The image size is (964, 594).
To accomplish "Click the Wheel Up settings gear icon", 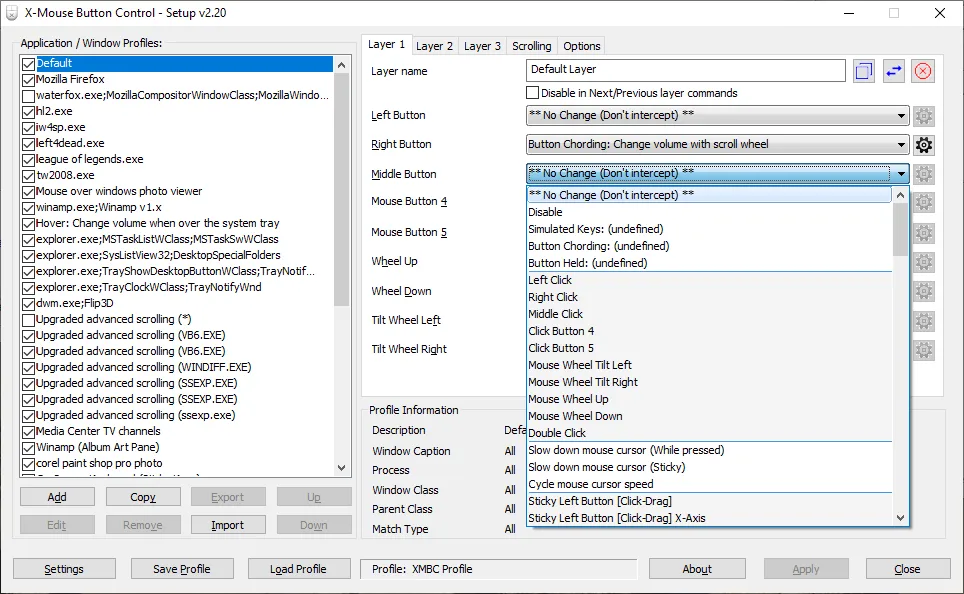I will (x=923, y=261).
